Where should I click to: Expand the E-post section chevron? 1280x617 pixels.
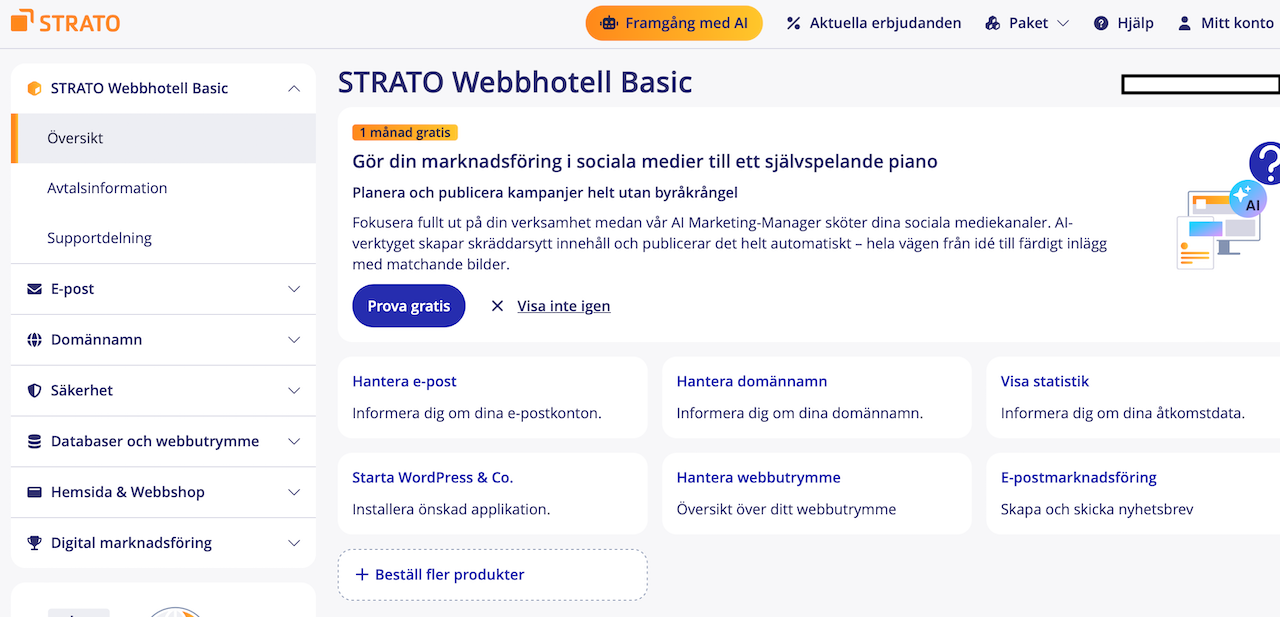294,289
